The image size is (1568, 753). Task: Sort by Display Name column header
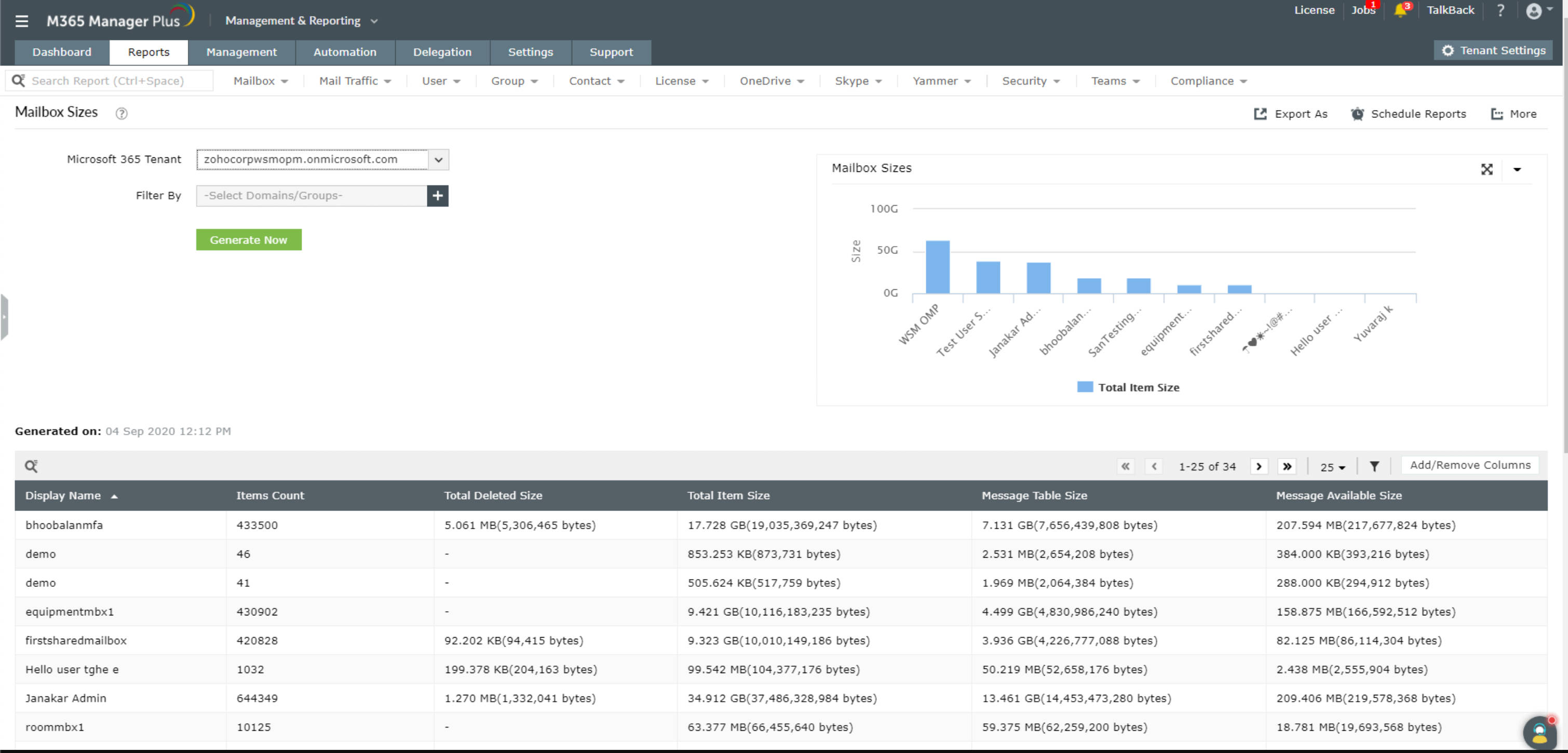(63, 495)
